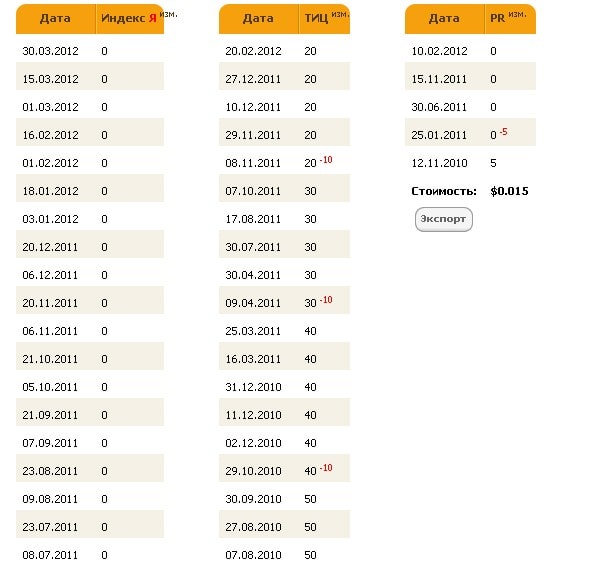Click the ТИЦ column header
Image resolution: width=609 pixels, height=564 pixels.
(x=316, y=19)
